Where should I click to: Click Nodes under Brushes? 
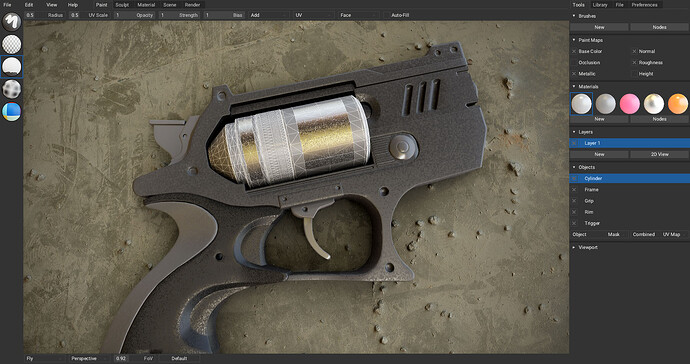pyautogui.click(x=659, y=27)
